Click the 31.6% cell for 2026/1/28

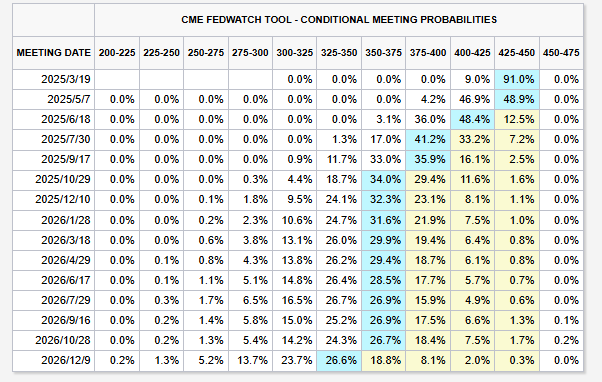pyautogui.click(x=383, y=220)
